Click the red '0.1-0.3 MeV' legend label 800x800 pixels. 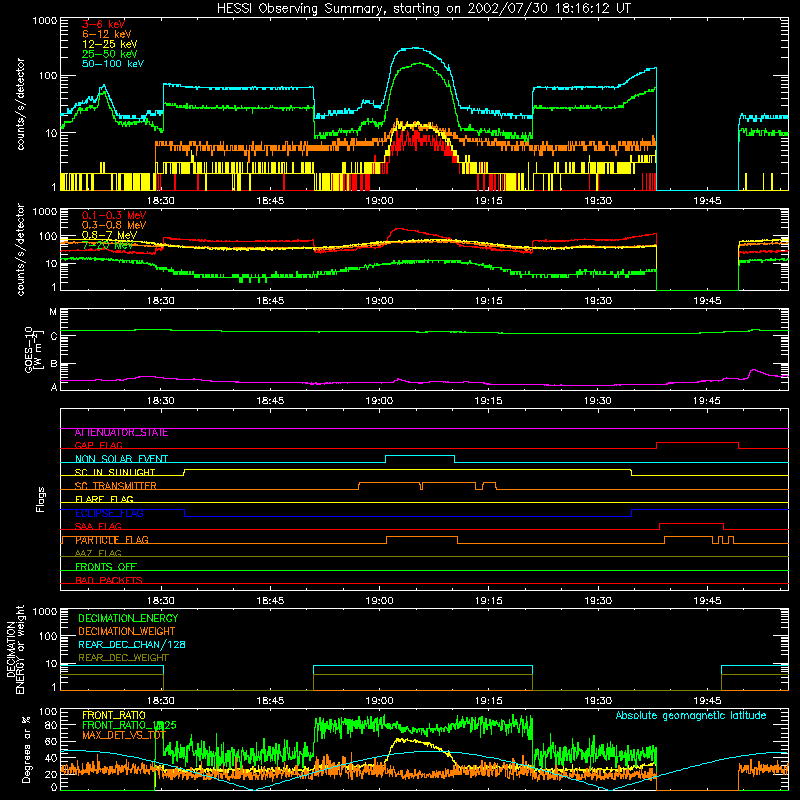pos(114,215)
